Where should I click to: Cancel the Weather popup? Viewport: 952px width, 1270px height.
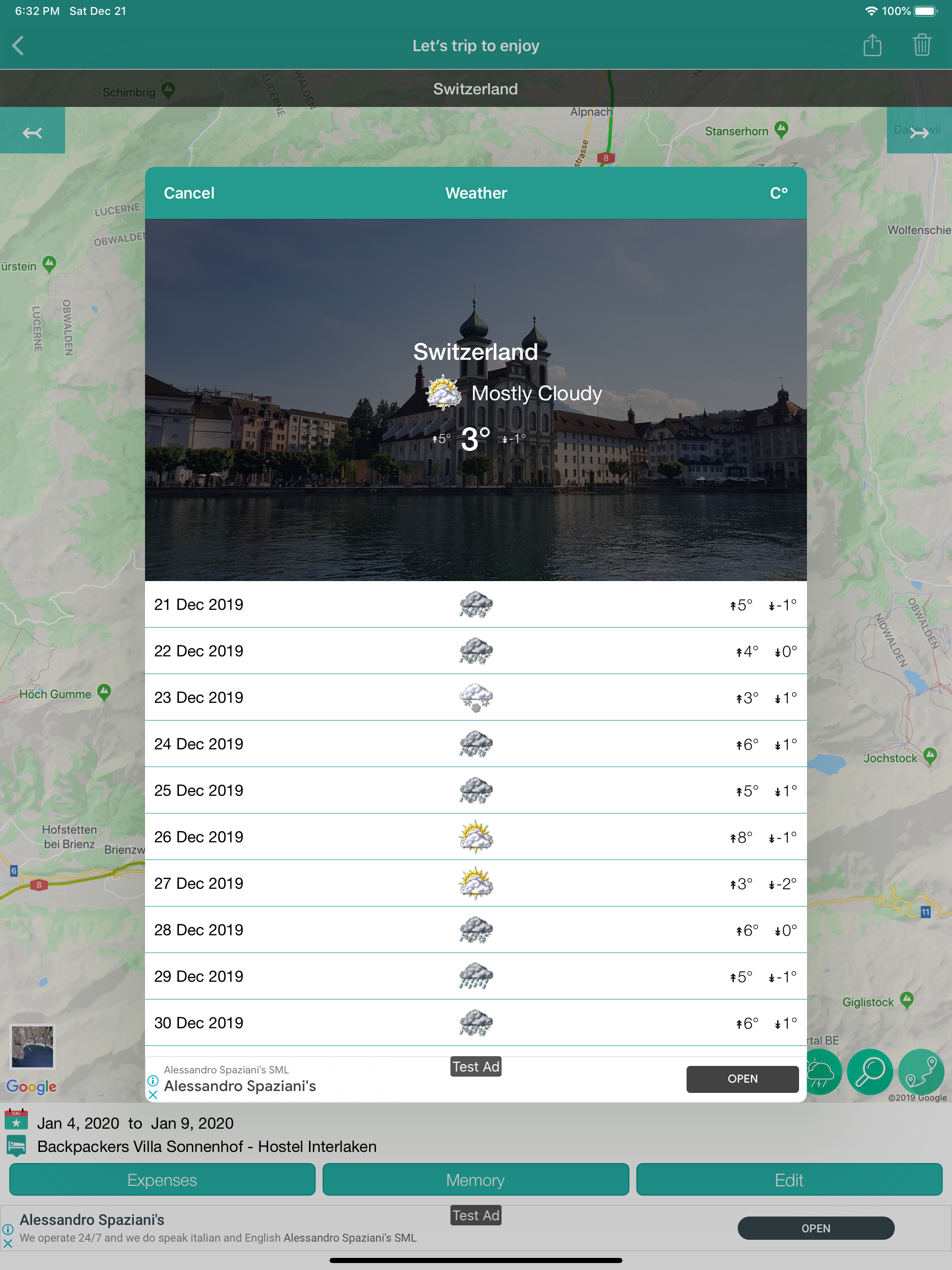[x=189, y=193]
